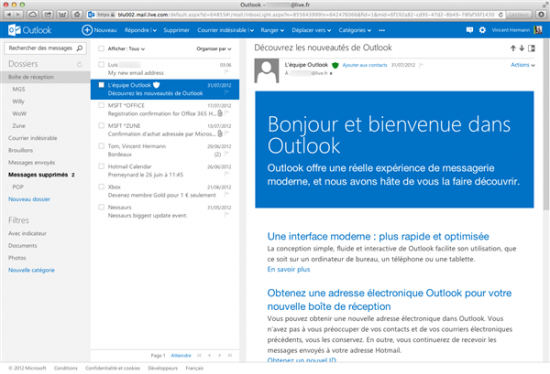Open the Messages supprimés folder
Screen dimensions: 550x374
[38, 175]
